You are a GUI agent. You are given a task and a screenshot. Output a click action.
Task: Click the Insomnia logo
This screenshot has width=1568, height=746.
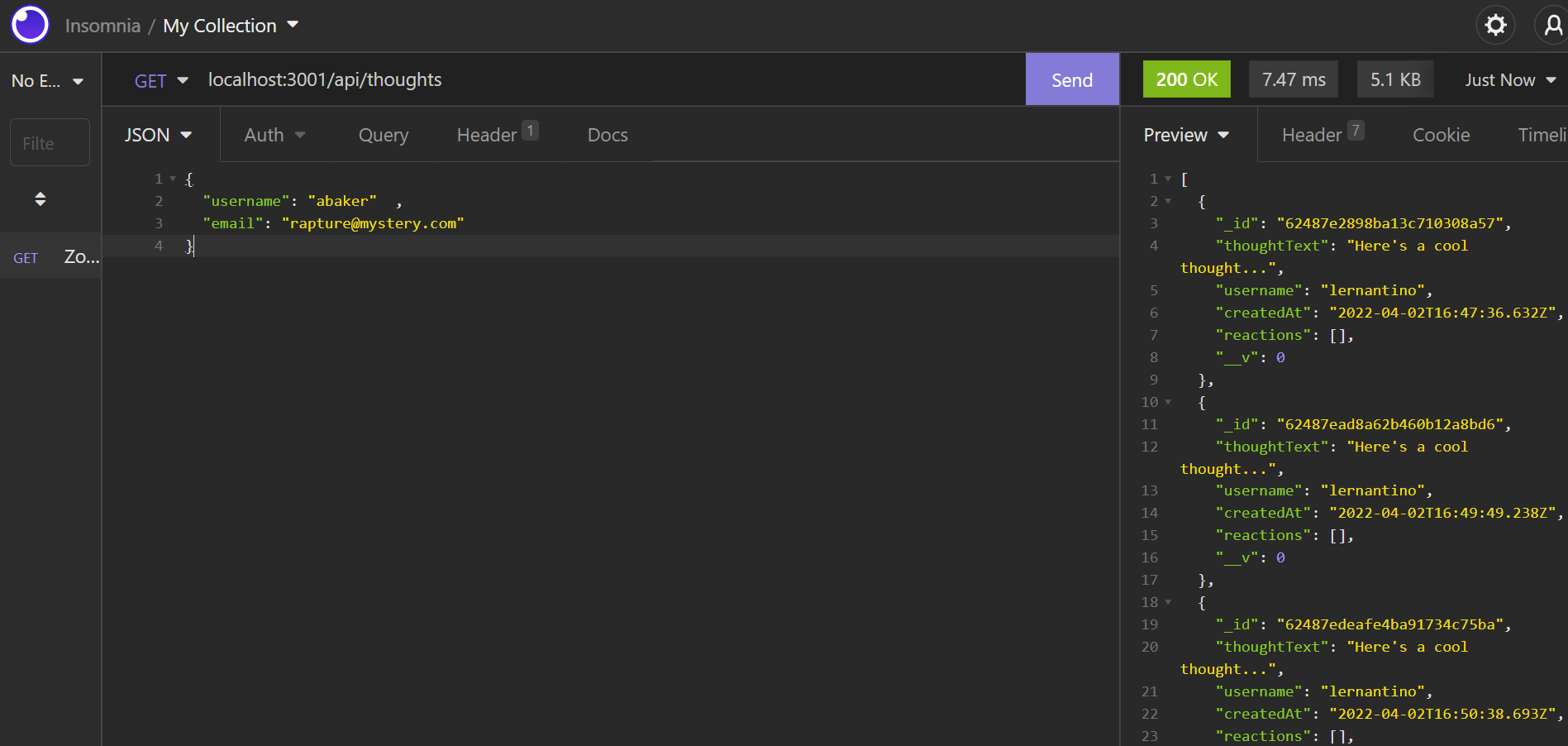pos(30,25)
